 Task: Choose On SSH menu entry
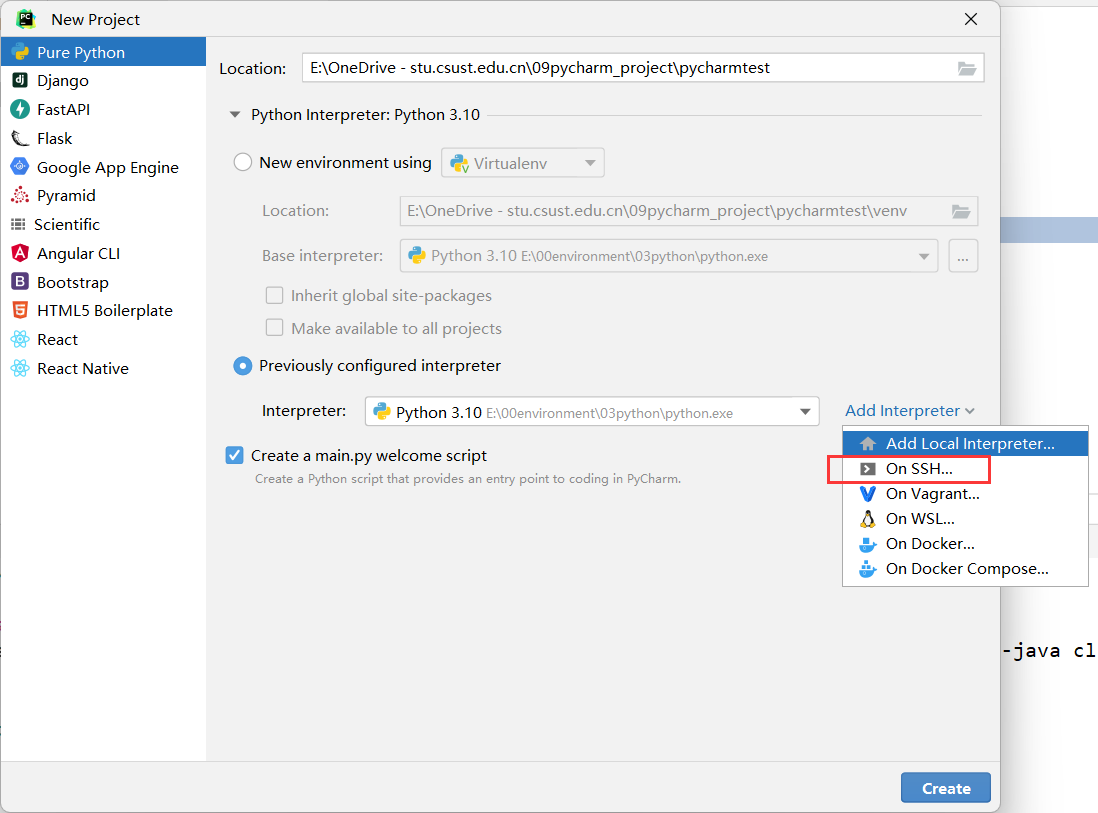coord(966,469)
